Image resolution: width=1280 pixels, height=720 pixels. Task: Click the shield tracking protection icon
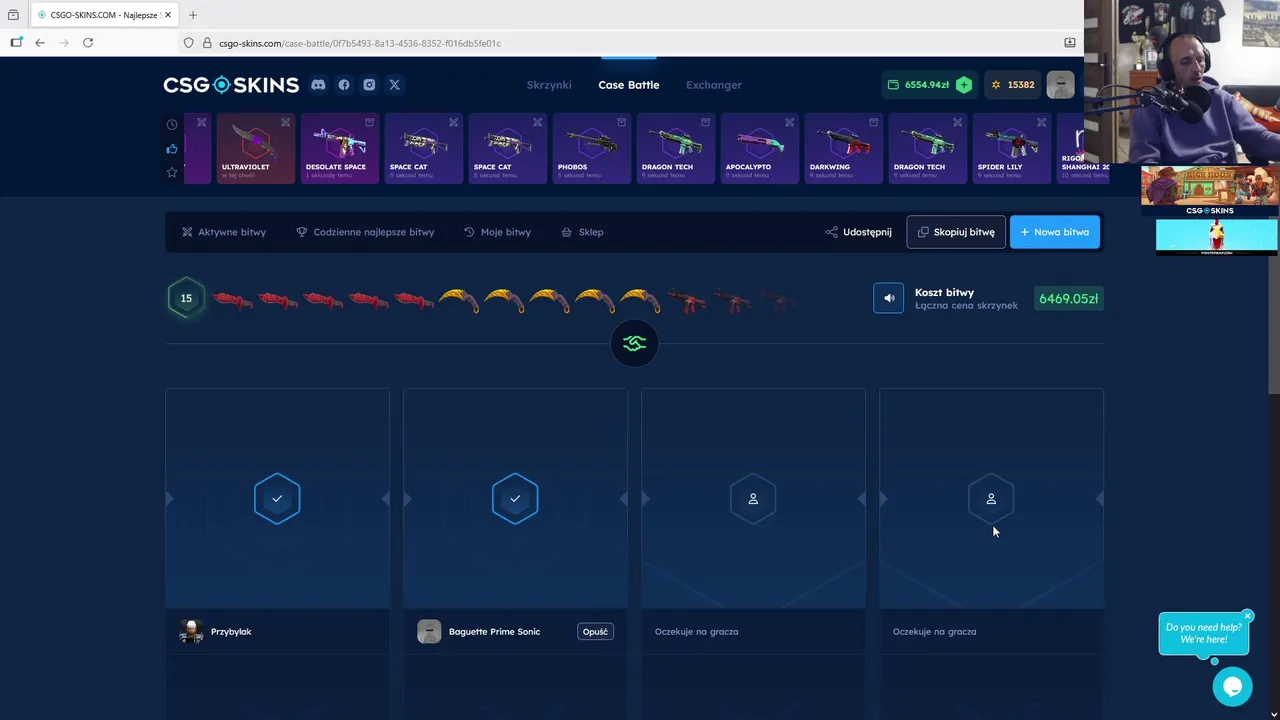[188, 43]
